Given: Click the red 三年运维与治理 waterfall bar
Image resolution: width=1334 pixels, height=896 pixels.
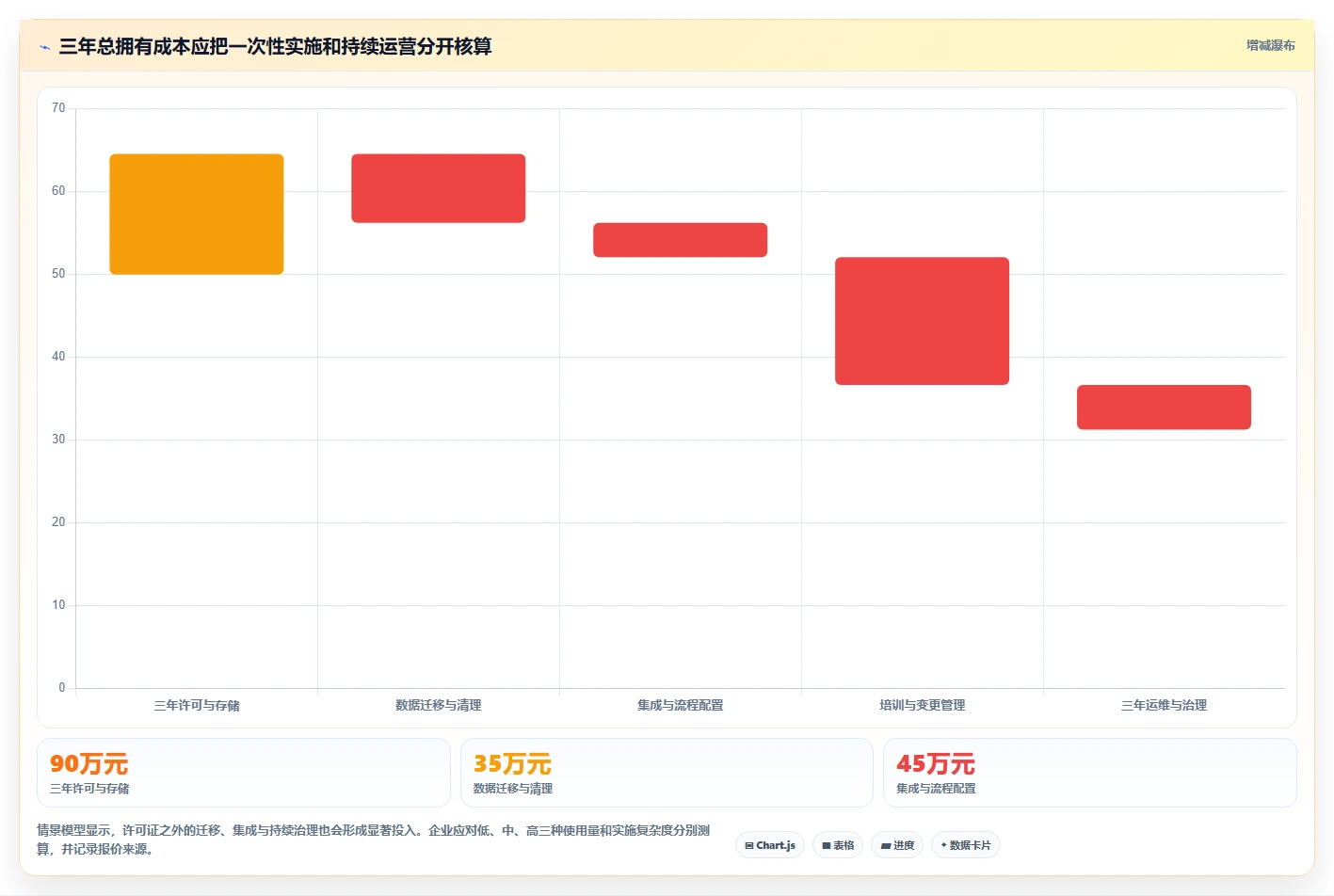Looking at the screenshot, I should [1165, 408].
